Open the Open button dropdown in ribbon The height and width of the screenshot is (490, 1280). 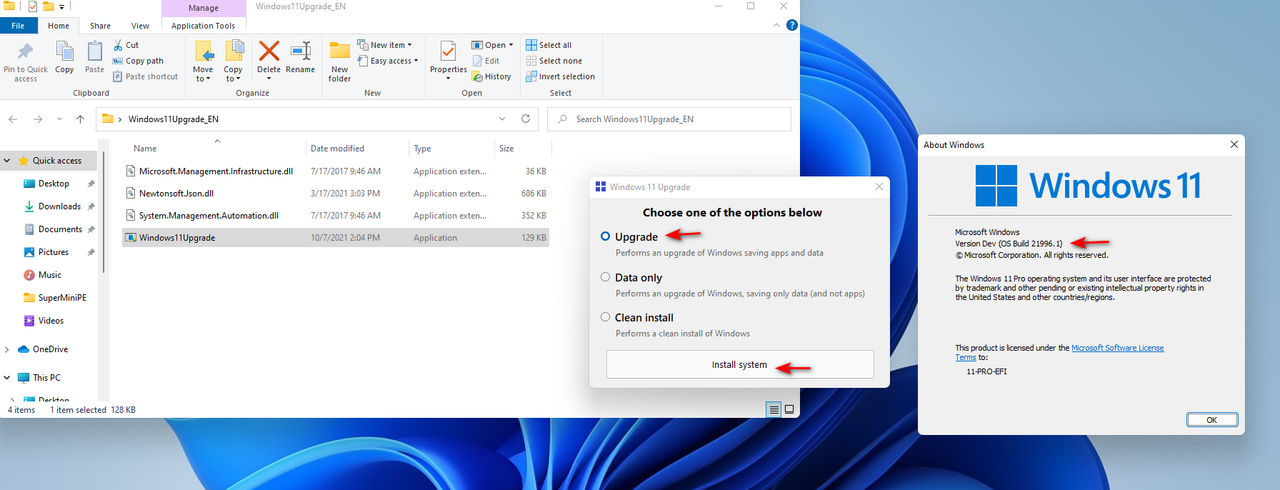point(493,45)
